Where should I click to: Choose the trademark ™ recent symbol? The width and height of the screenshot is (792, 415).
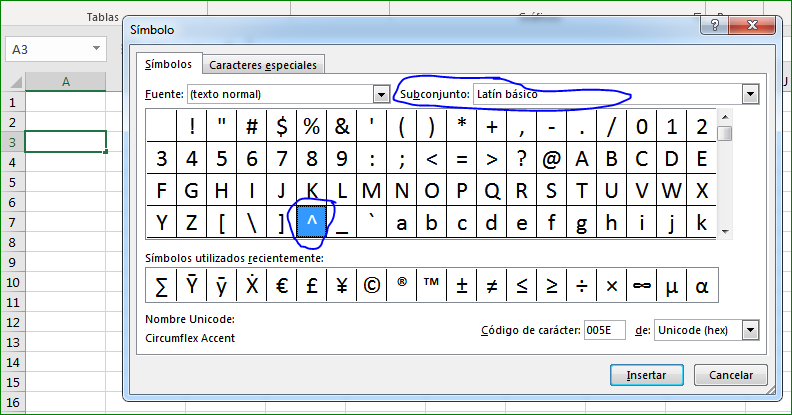431,285
